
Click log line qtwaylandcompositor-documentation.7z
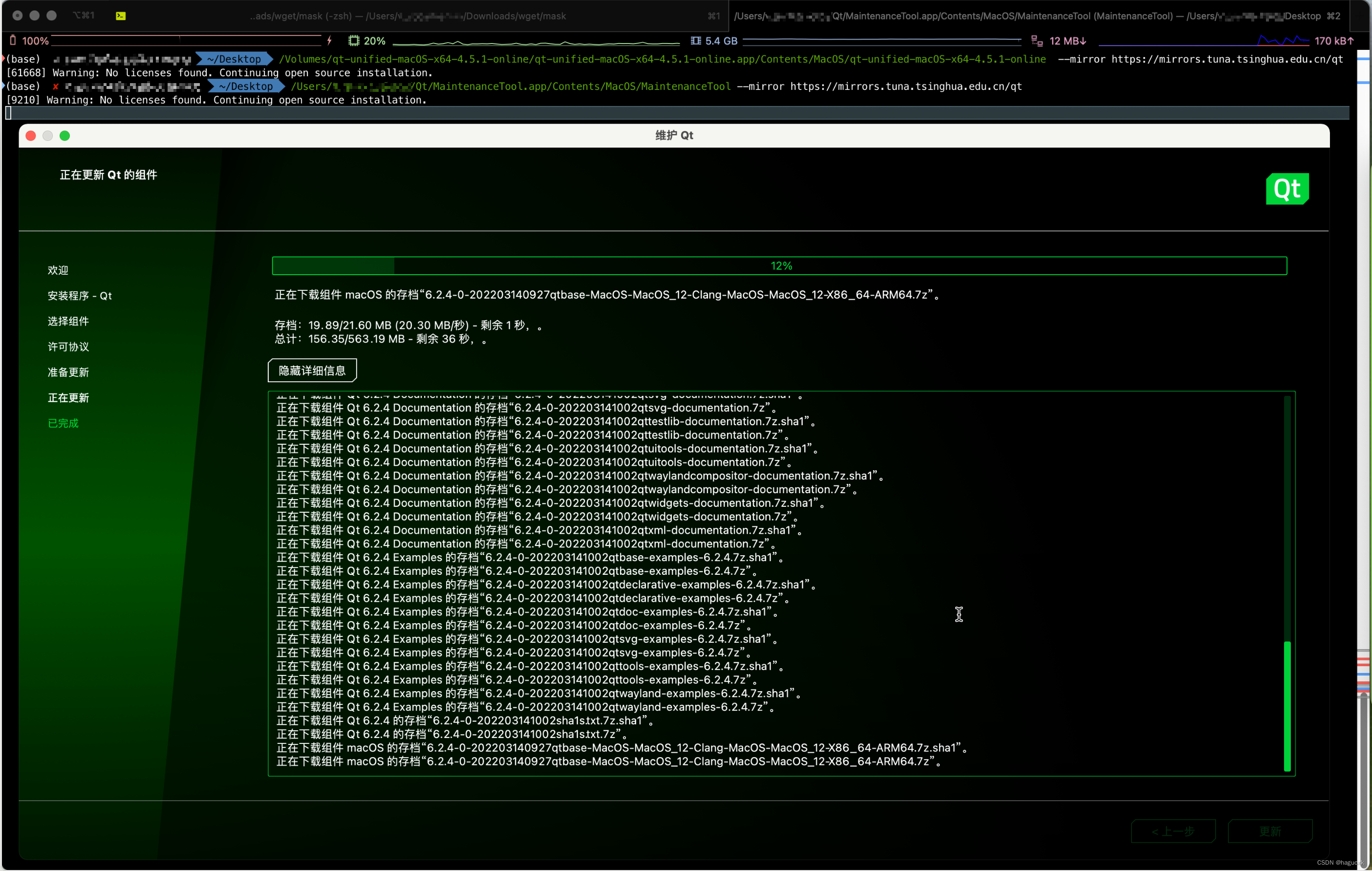click(567, 490)
